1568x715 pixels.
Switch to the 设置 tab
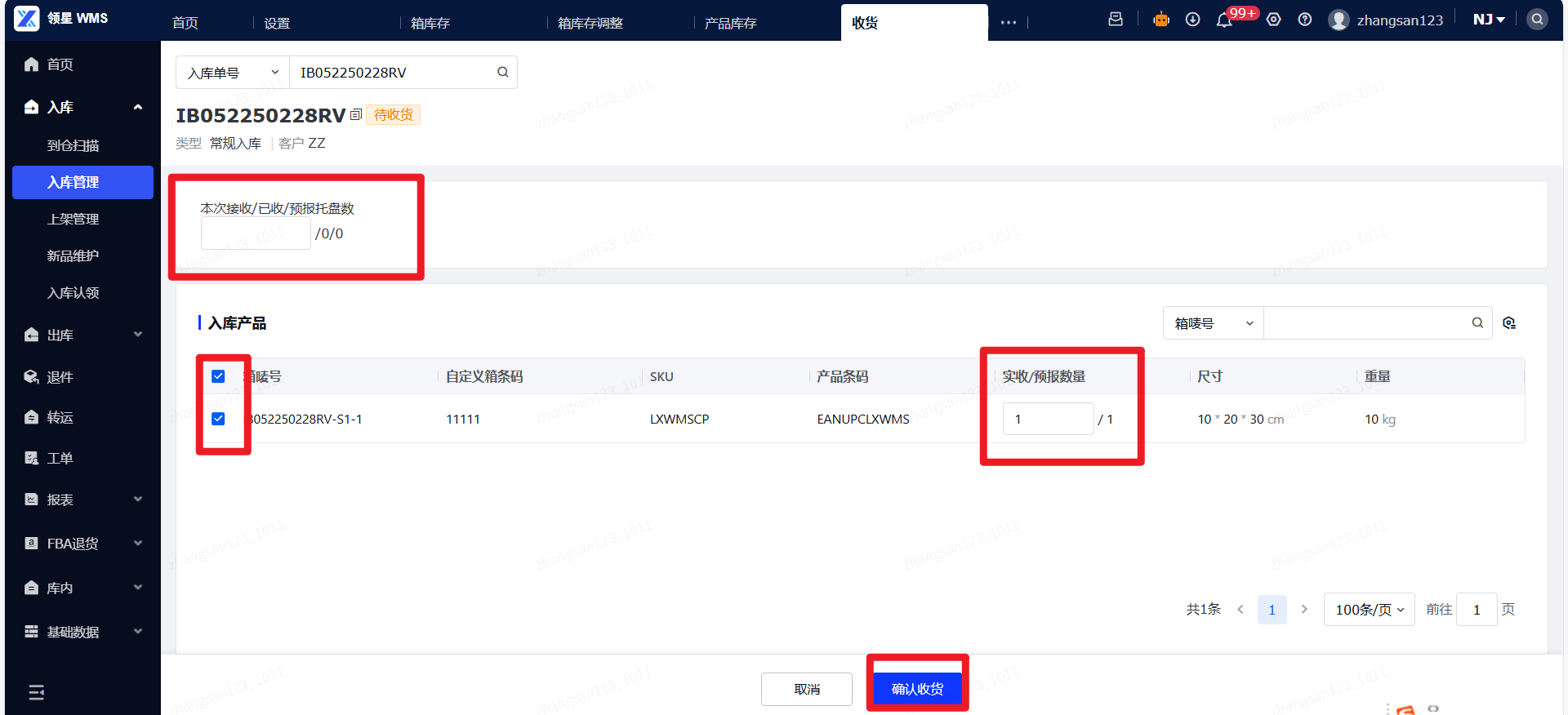[277, 23]
